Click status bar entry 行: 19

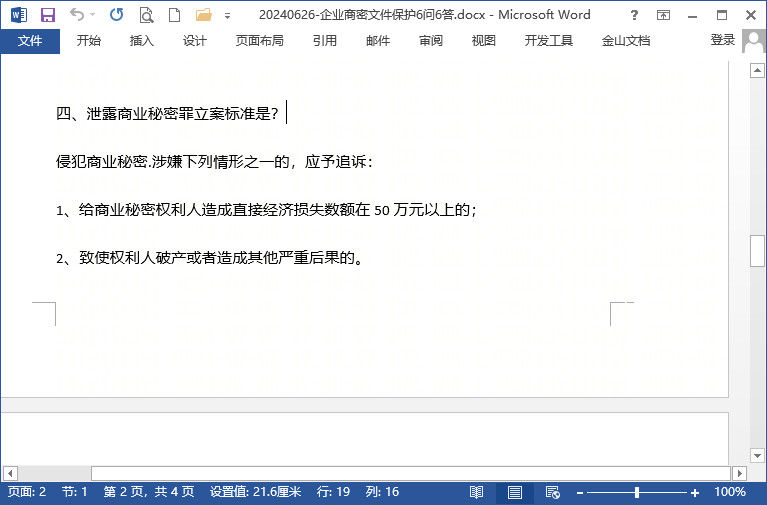coord(333,492)
